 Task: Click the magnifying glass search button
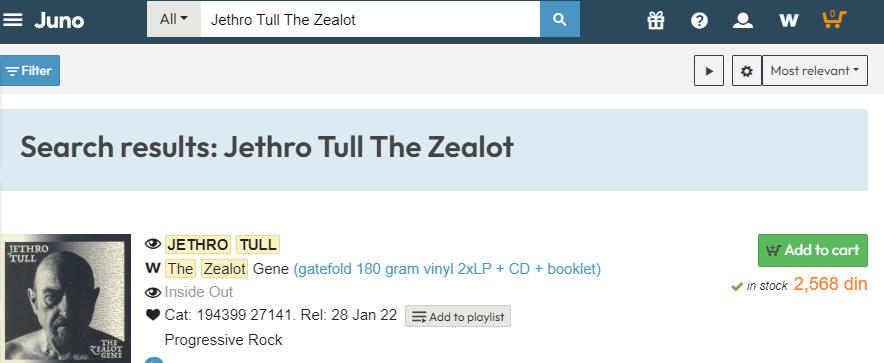(x=559, y=19)
